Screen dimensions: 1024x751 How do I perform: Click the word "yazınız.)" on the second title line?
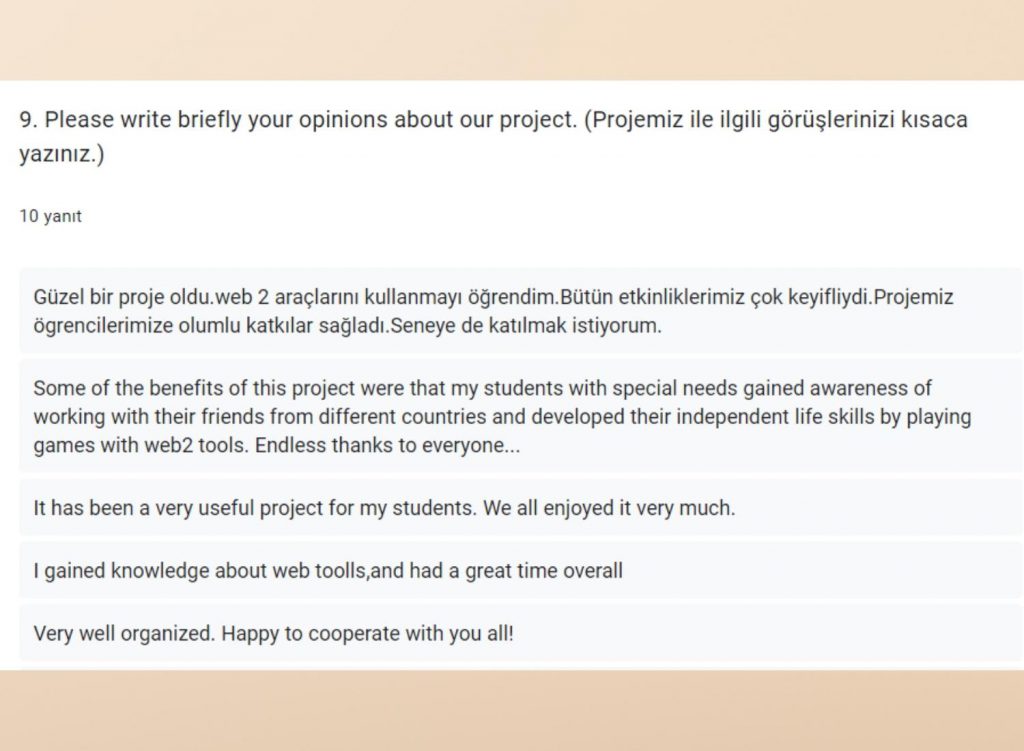tap(62, 156)
